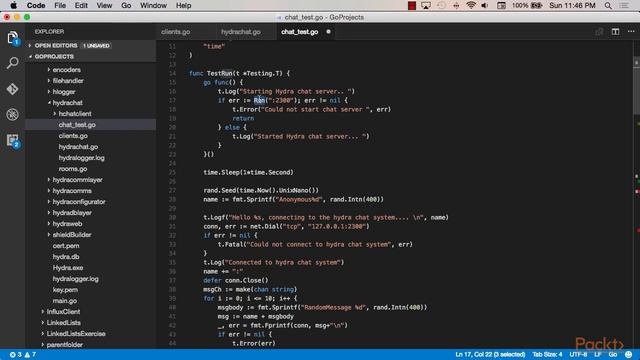Click the AirPlay display icon in menu bar

pyautogui.click(x=426, y=6)
